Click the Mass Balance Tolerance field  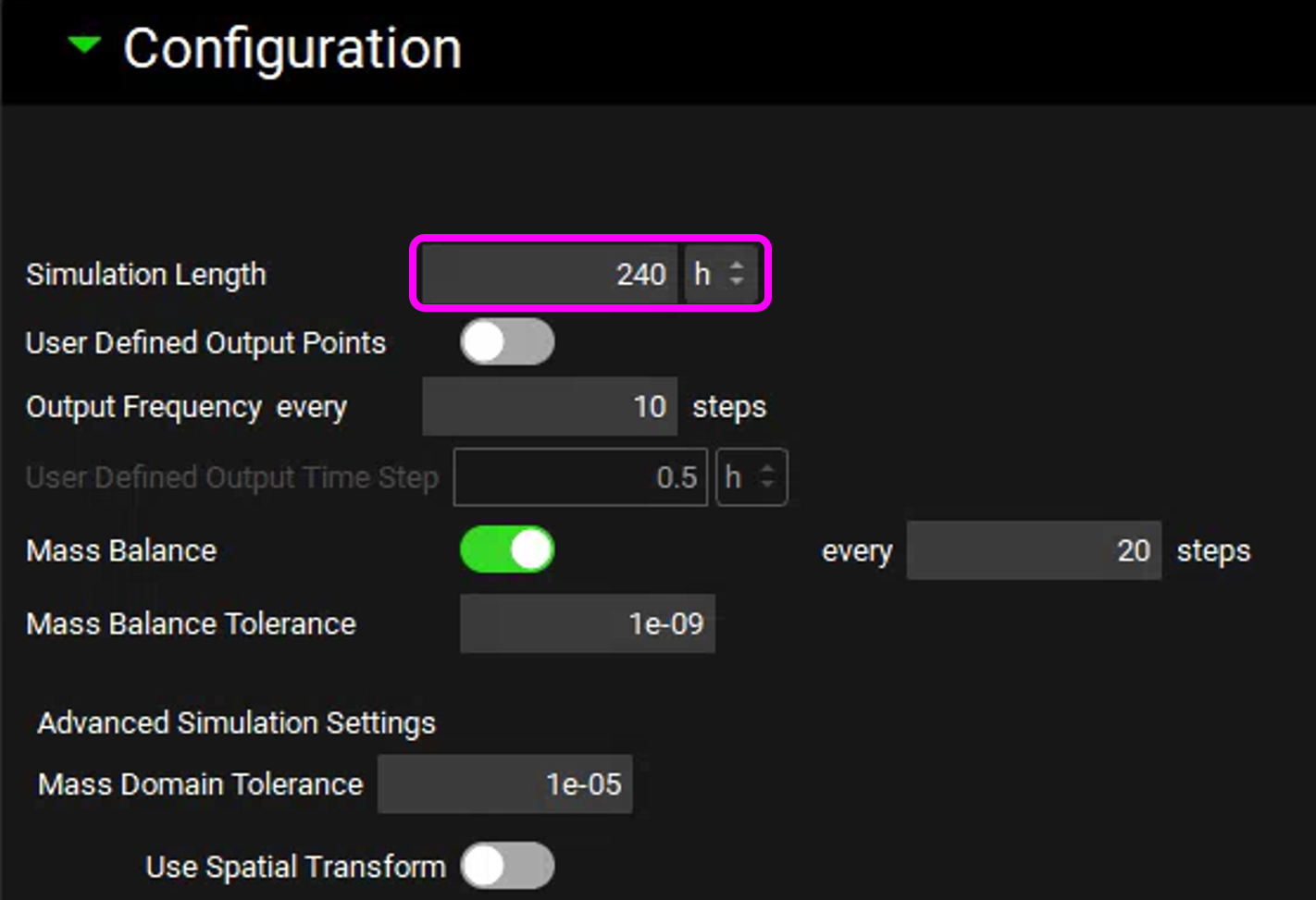(587, 624)
